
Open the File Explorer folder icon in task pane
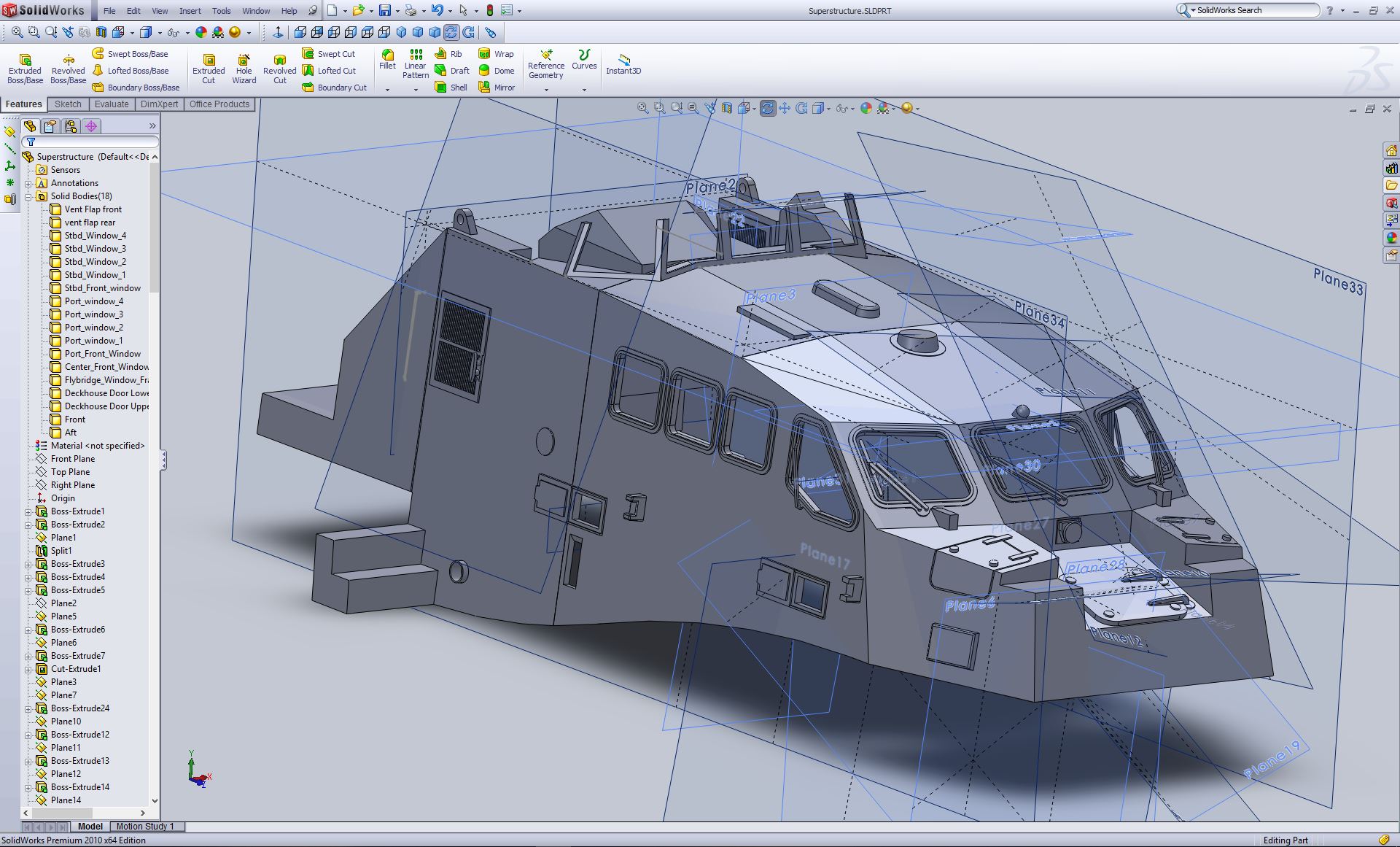click(1391, 185)
